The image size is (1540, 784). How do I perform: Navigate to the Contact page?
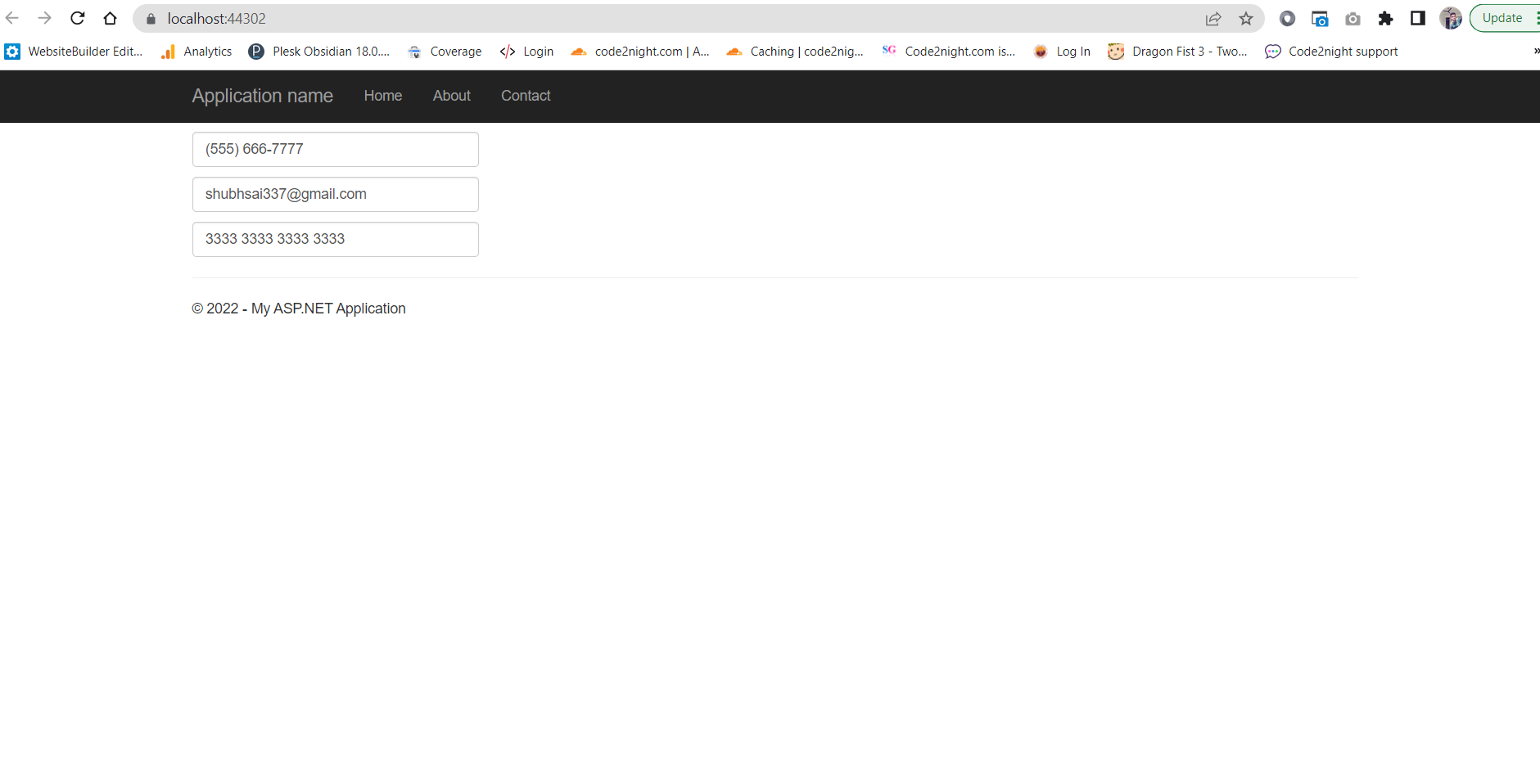coord(525,96)
